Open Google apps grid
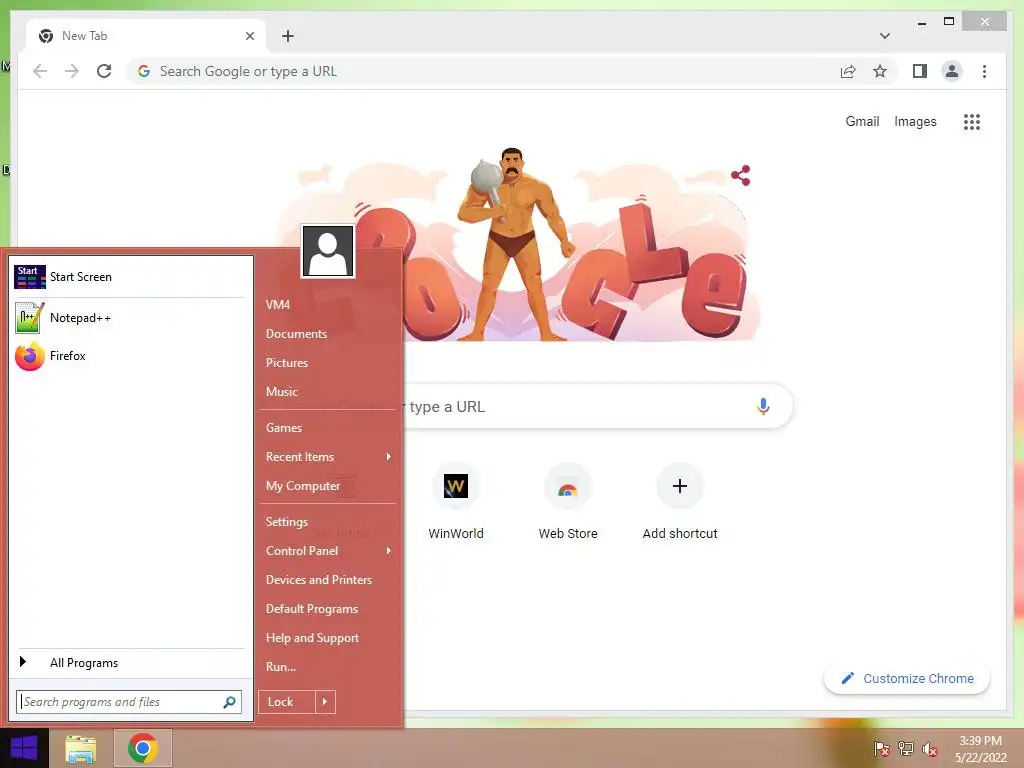The height and width of the screenshot is (768, 1024). 972,121
